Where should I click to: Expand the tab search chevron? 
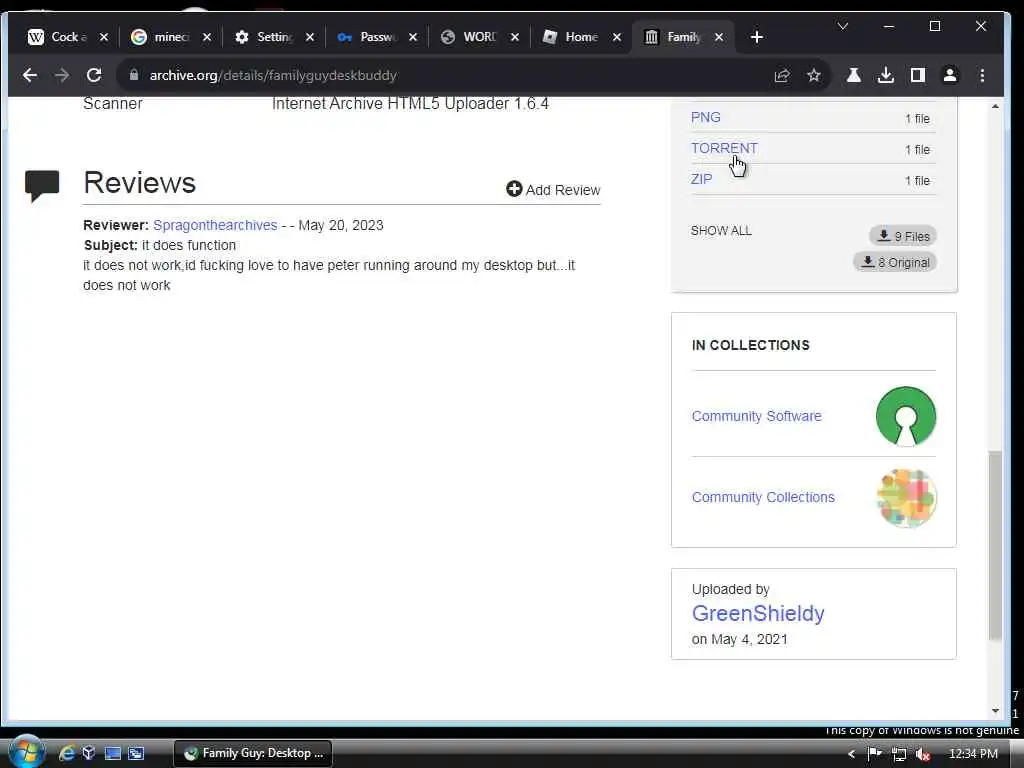[842, 26]
